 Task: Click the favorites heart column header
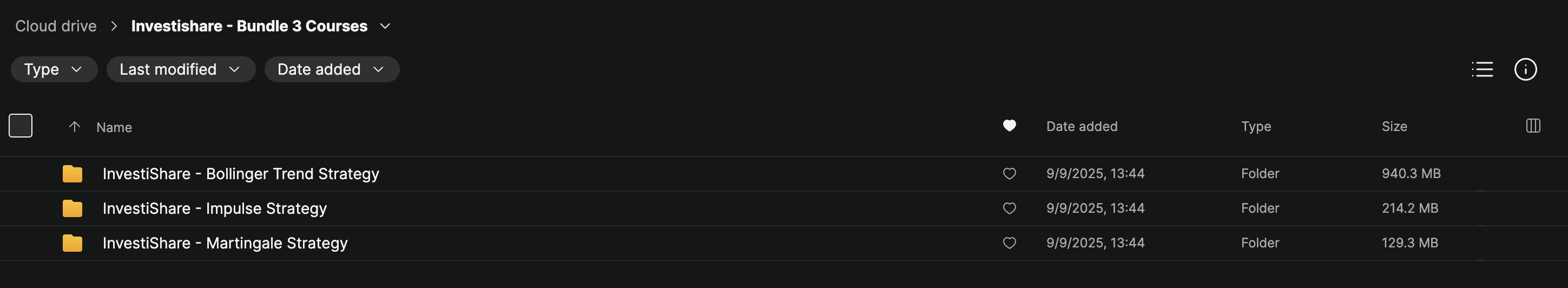[1009, 126]
